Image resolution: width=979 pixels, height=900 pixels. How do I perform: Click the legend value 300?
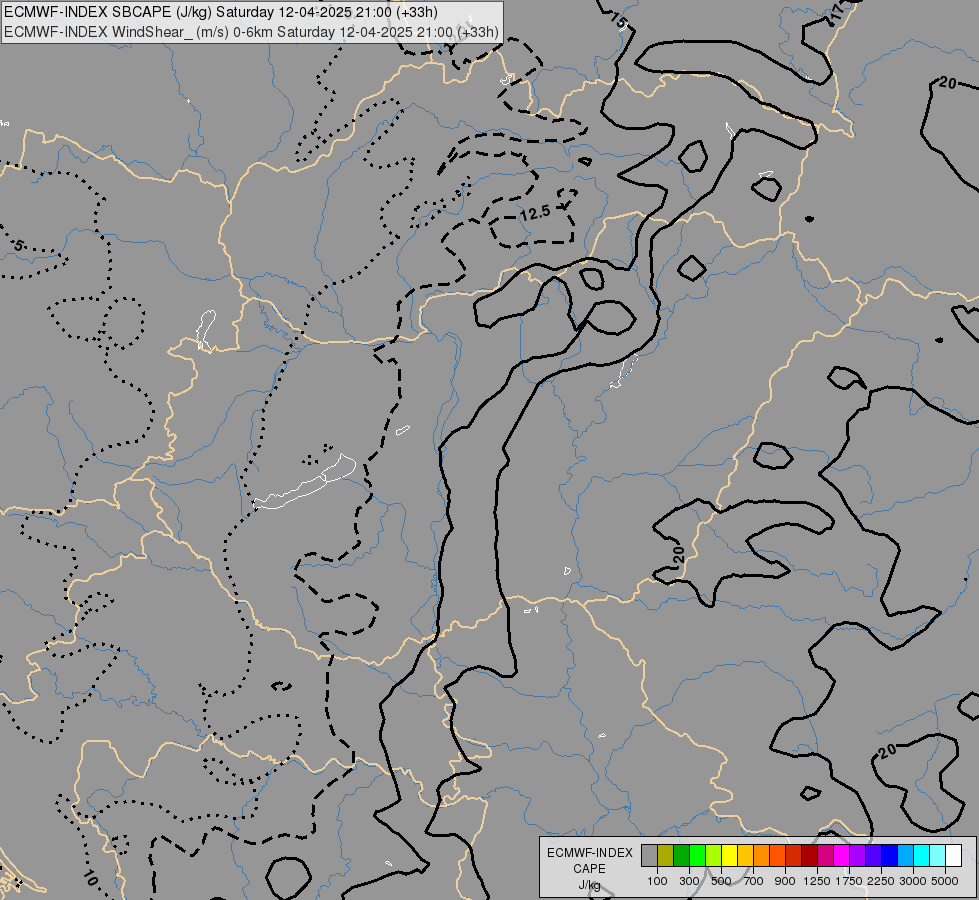click(x=689, y=881)
